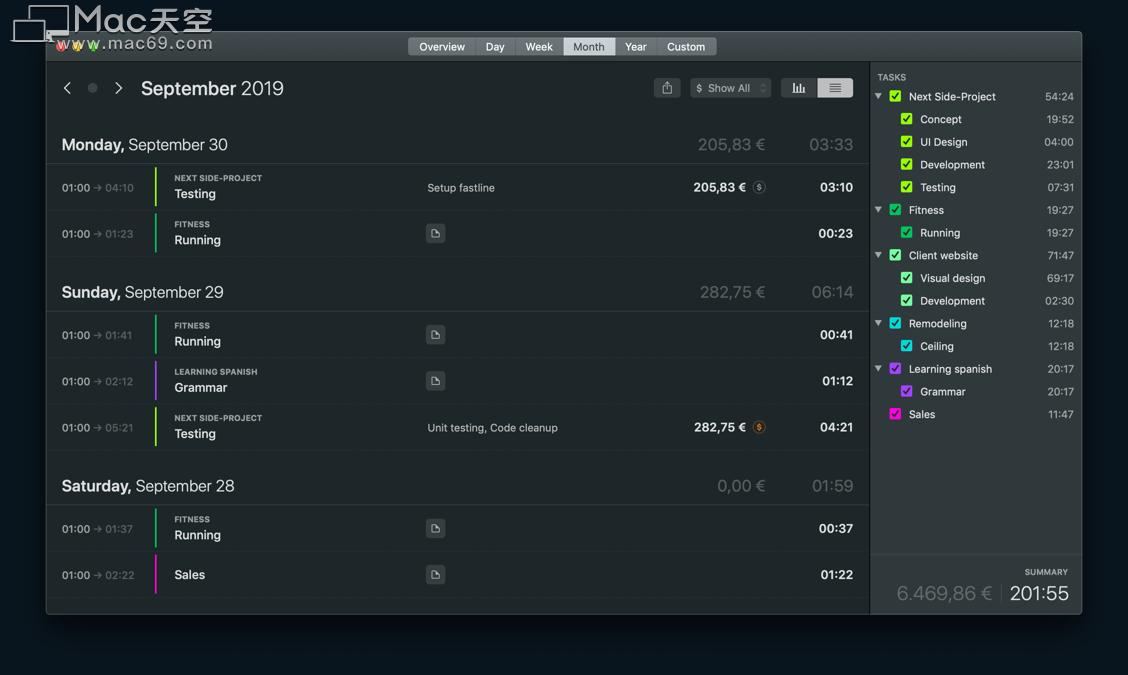
Task: Collapse the Next Side-Project task group
Action: pyautogui.click(x=878, y=96)
